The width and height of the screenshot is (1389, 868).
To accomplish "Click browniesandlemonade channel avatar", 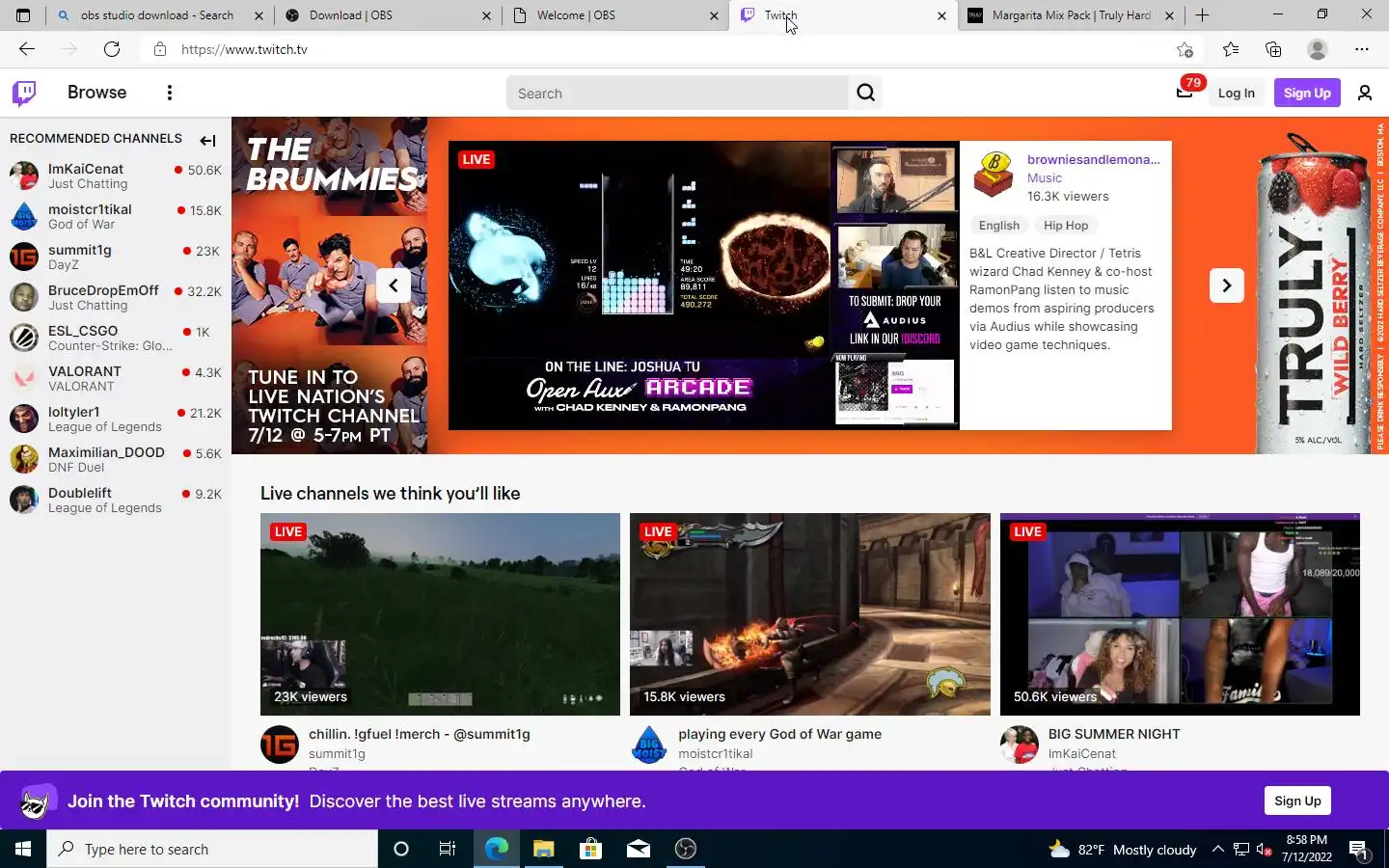I will coord(994,174).
